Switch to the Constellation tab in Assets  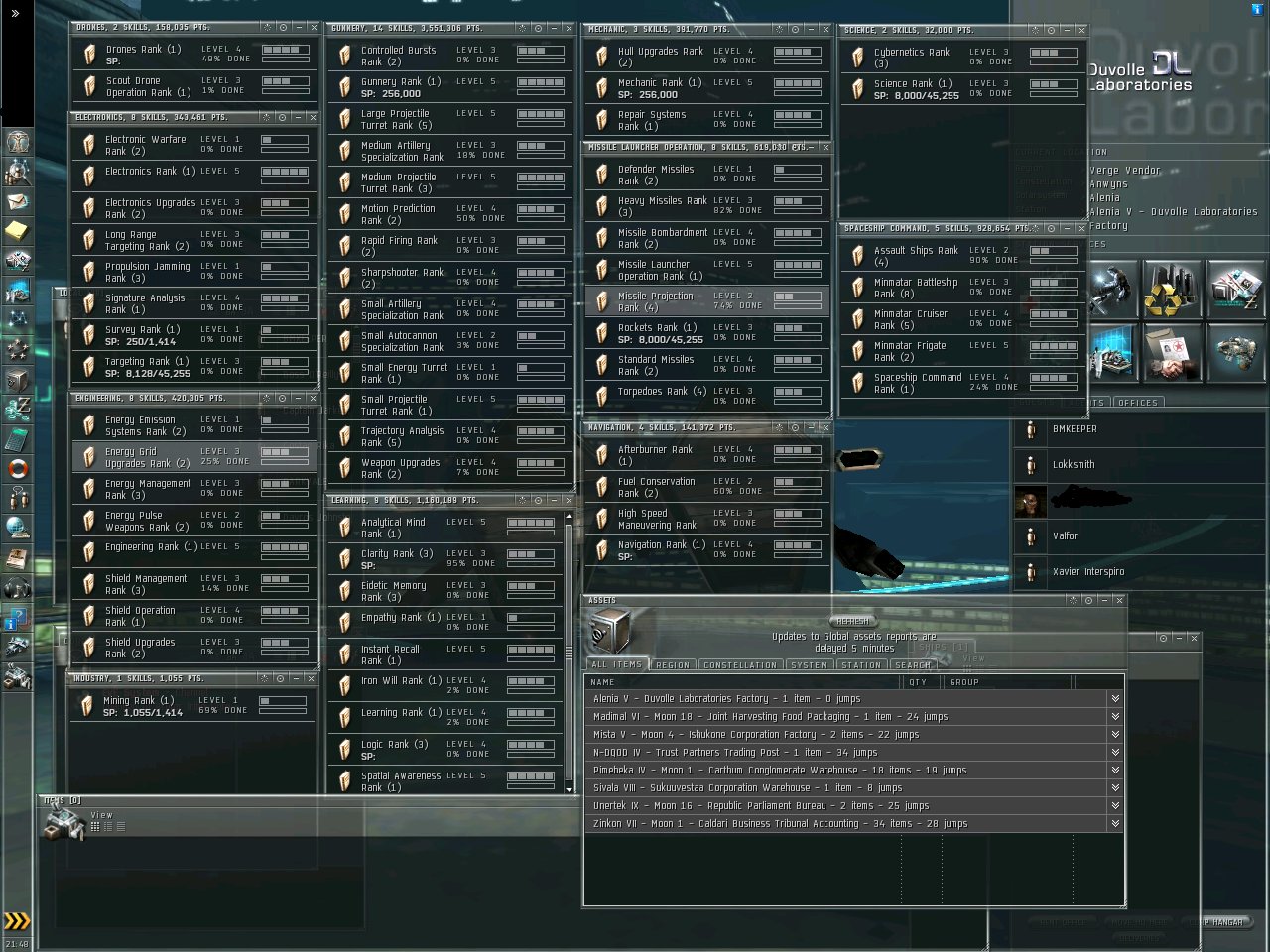[x=740, y=665]
